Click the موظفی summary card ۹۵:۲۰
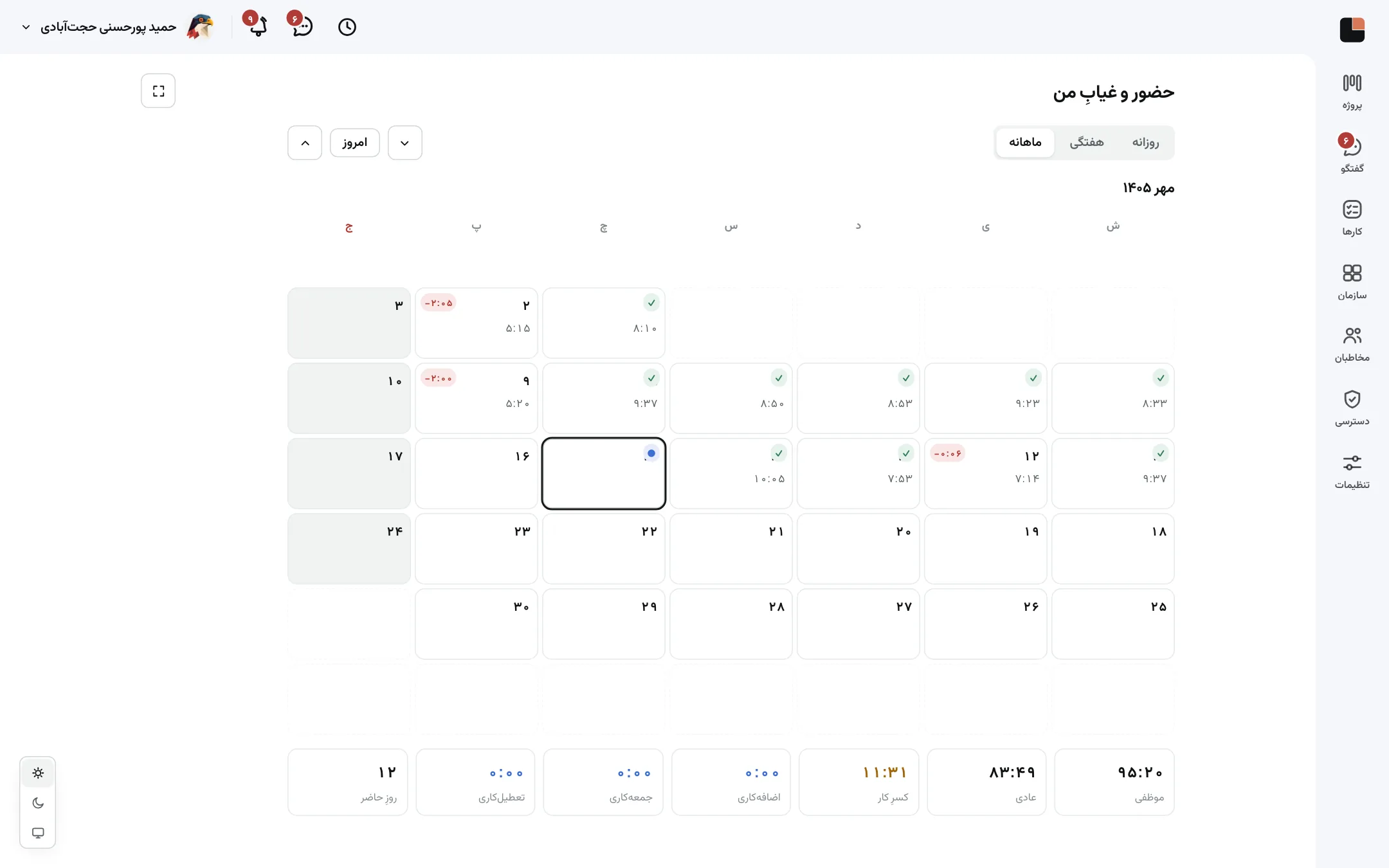1389x868 pixels. pyautogui.click(x=1114, y=782)
